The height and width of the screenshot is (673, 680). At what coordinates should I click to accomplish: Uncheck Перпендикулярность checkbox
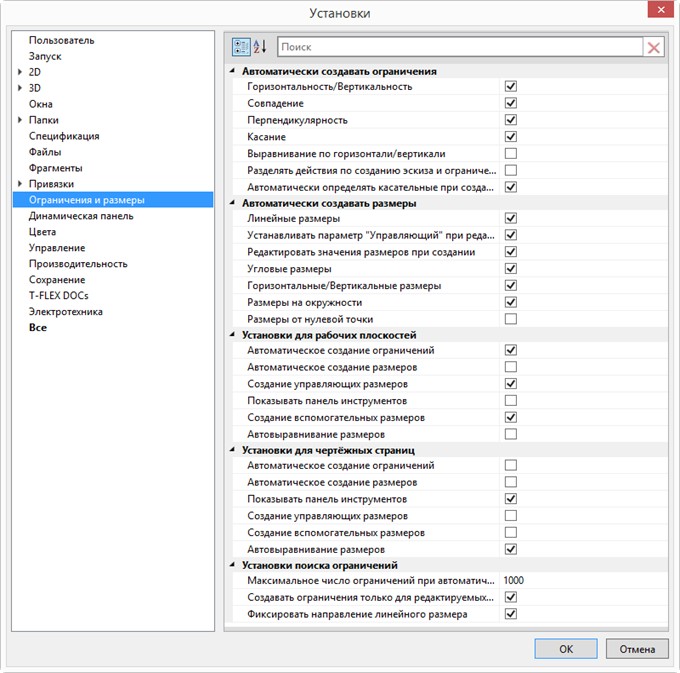[x=511, y=120]
